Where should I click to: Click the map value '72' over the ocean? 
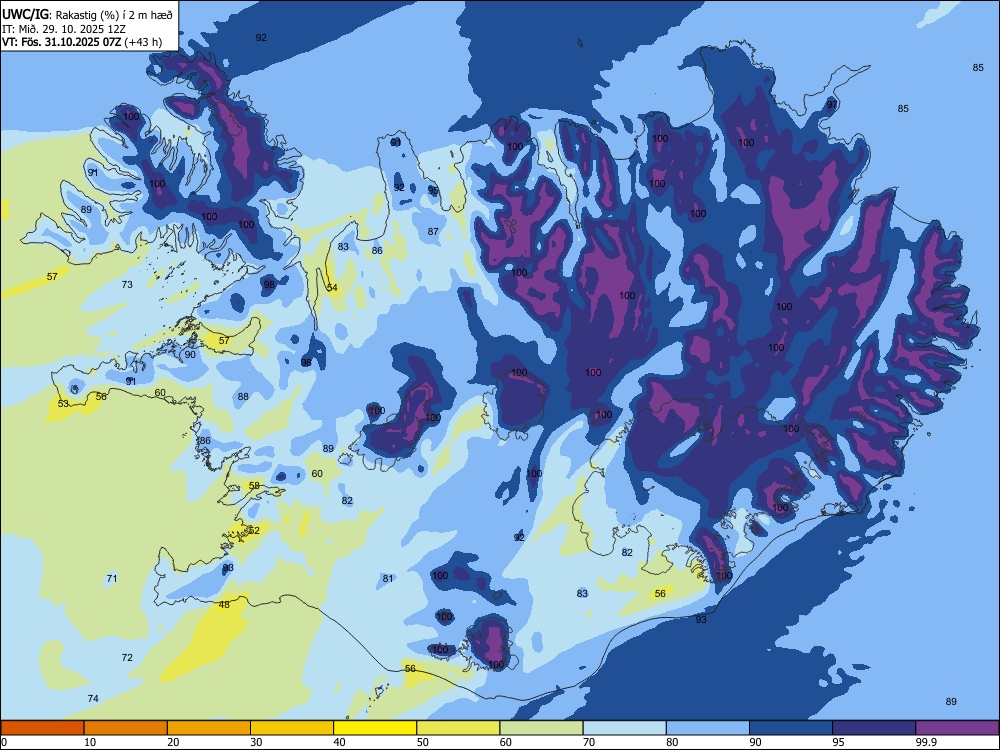tap(127, 657)
